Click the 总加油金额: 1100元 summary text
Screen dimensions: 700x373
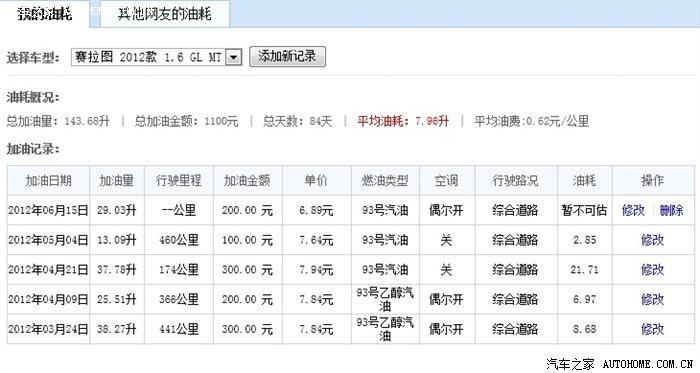click(x=187, y=121)
